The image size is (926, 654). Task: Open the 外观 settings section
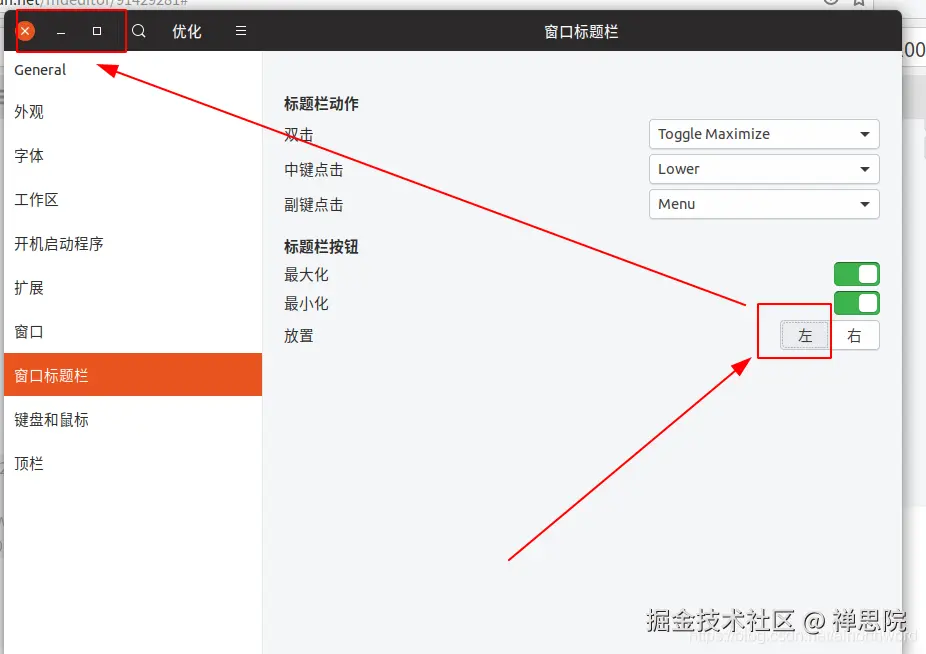30,112
